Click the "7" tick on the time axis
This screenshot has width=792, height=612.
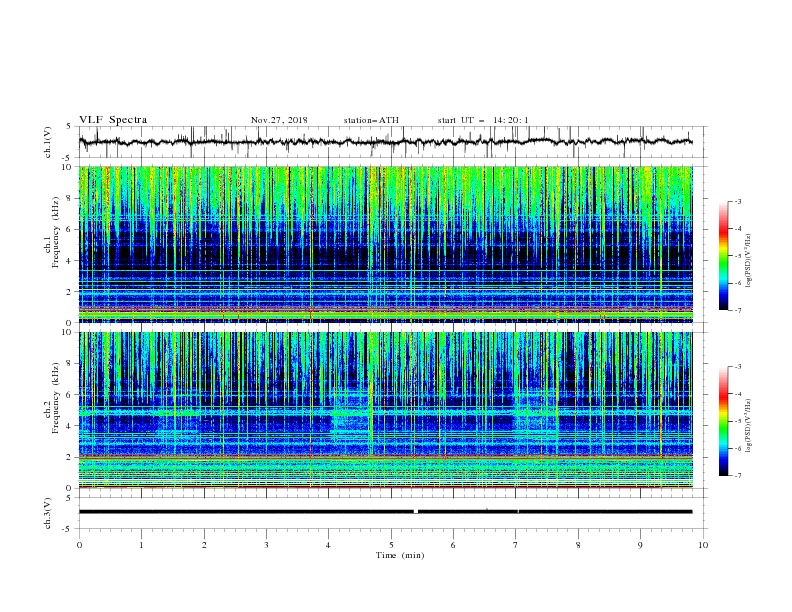pos(516,545)
